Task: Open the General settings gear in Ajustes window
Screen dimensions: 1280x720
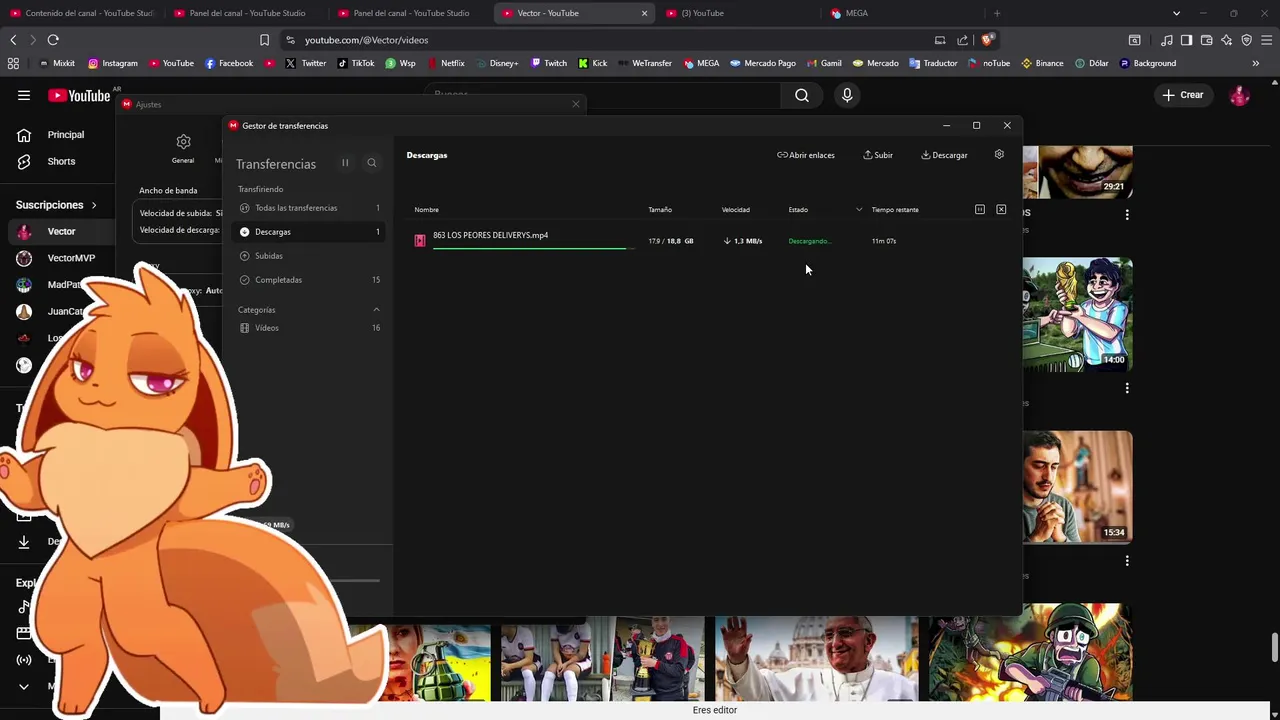Action: click(183, 148)
